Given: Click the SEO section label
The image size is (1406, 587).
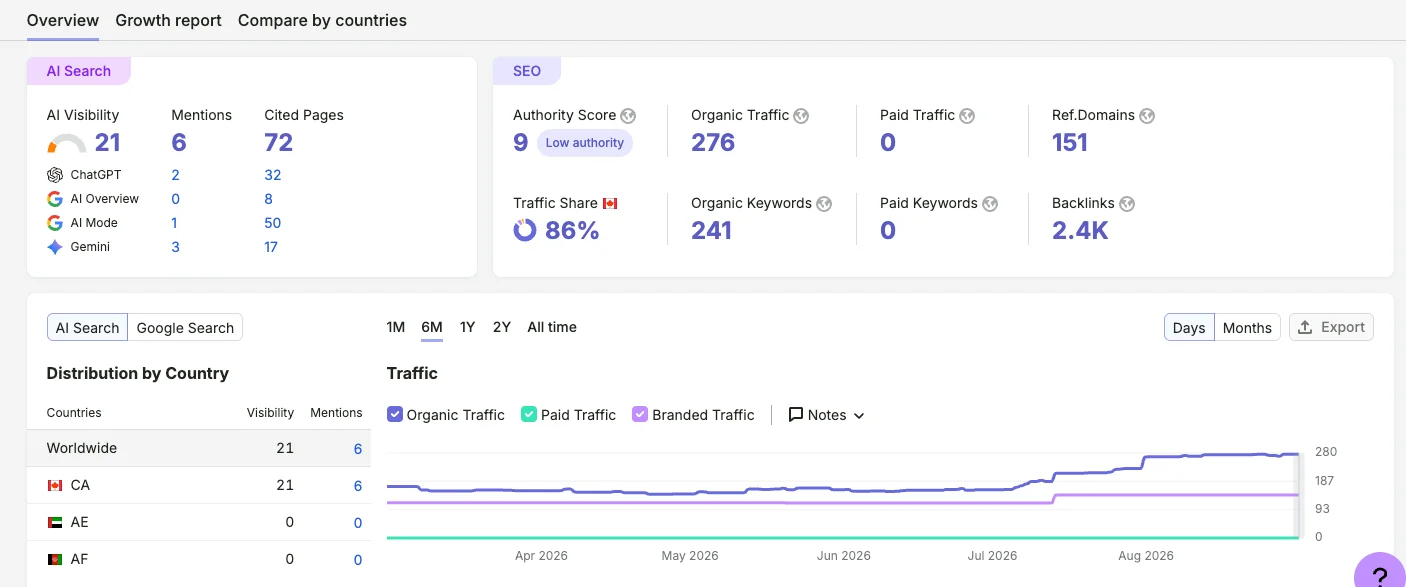Looking at the screenshot, I should 527,71.
